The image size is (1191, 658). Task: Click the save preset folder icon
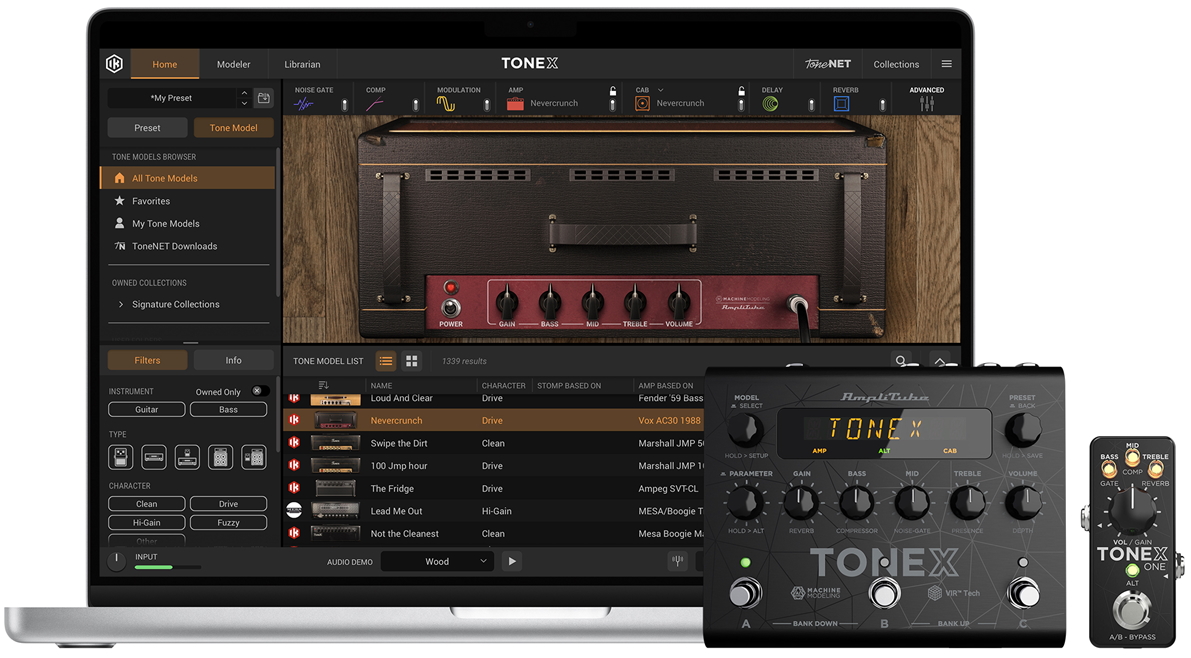coord(264,98)
